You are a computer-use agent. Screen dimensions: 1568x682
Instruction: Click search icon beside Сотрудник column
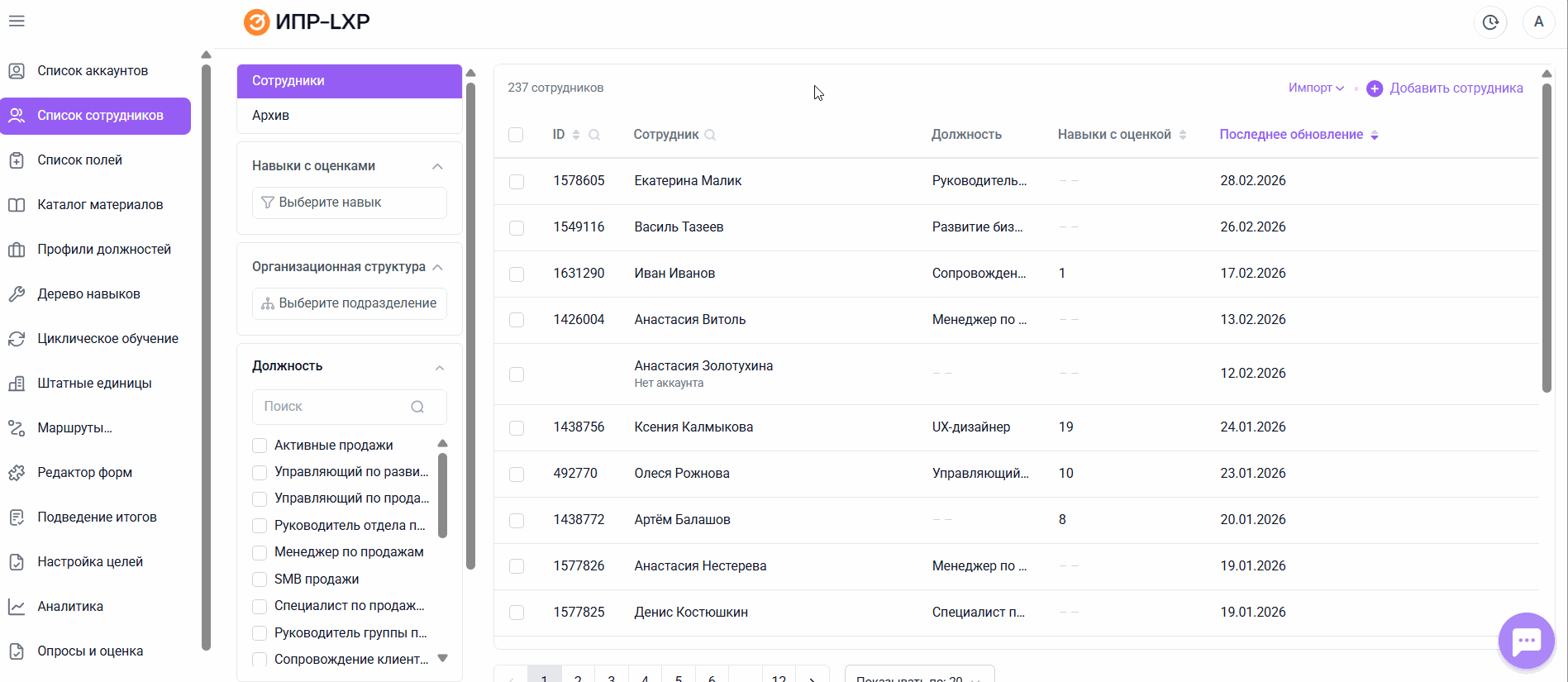pyautogui.click(x=710, y=135)
